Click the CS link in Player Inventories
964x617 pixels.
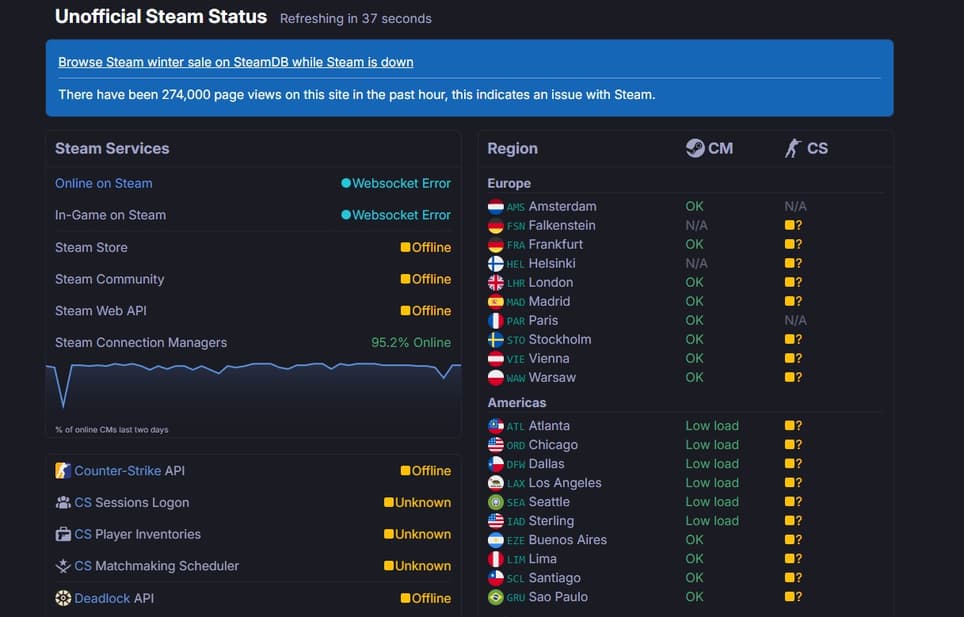click(x=83, y=534)
